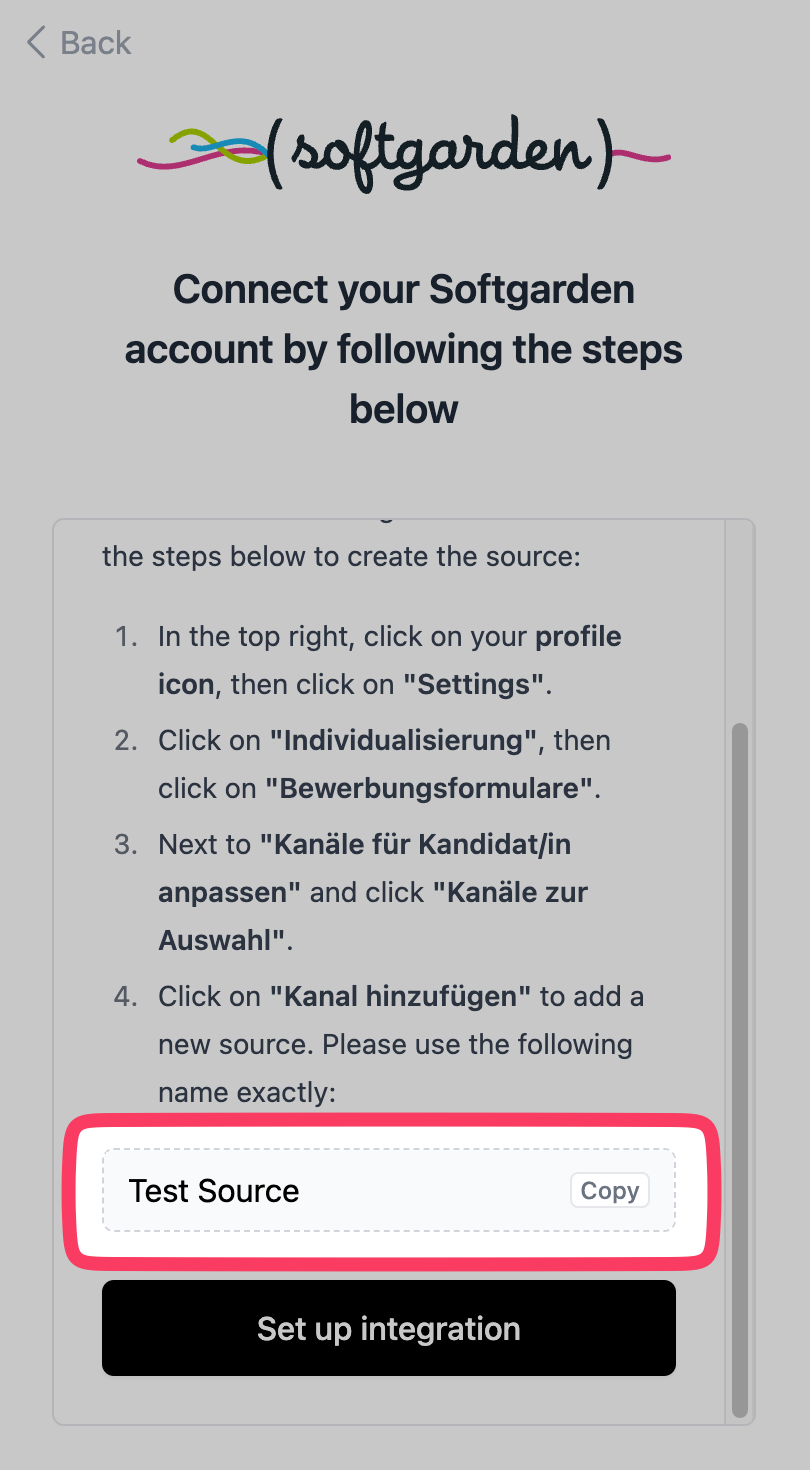Click the Softgarden logo
The width and height of the screenshot is (810, 1470).
[404, 153]
